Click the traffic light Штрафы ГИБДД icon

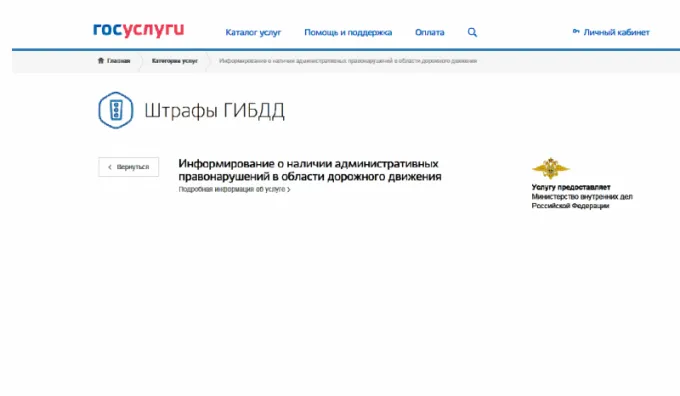click(x=115, y=110)
